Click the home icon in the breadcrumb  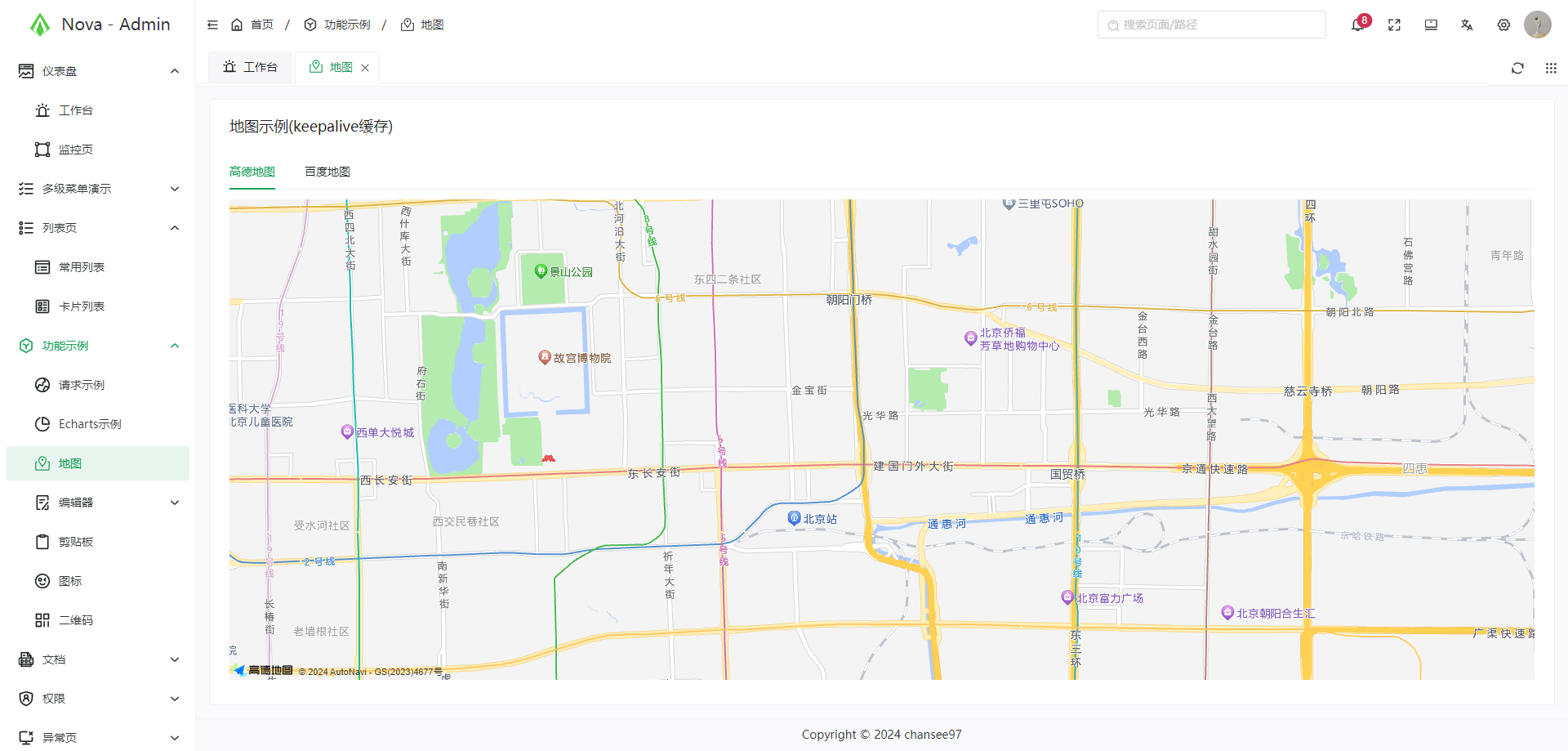click(x=237, y=25)
